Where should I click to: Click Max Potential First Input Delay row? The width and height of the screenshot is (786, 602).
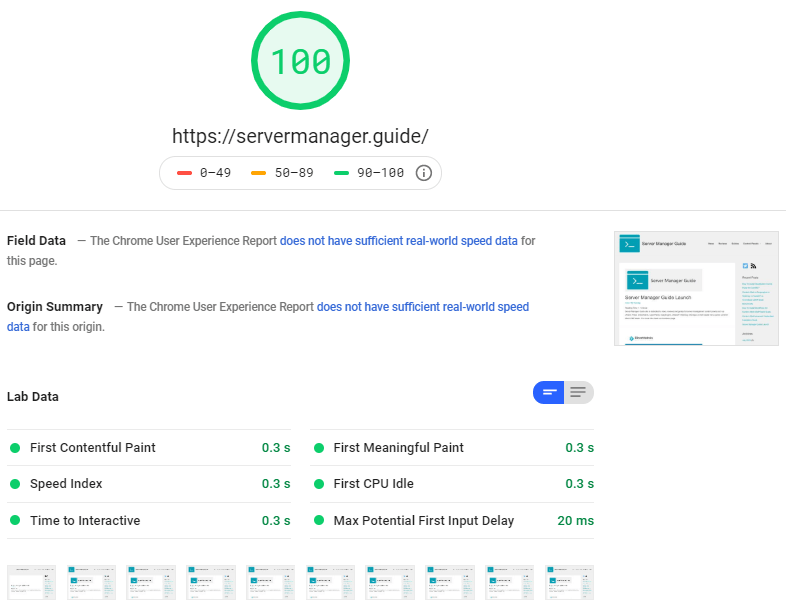pos(452,521)
